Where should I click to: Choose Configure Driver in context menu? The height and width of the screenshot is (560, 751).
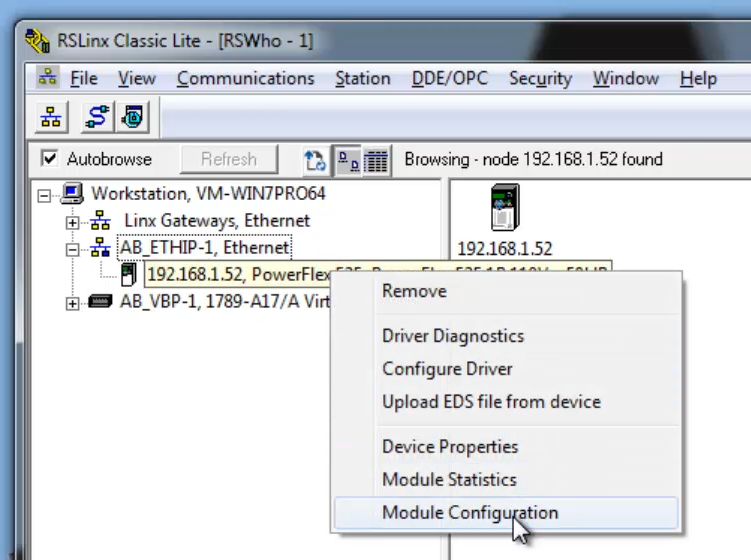tap(506, 369)
